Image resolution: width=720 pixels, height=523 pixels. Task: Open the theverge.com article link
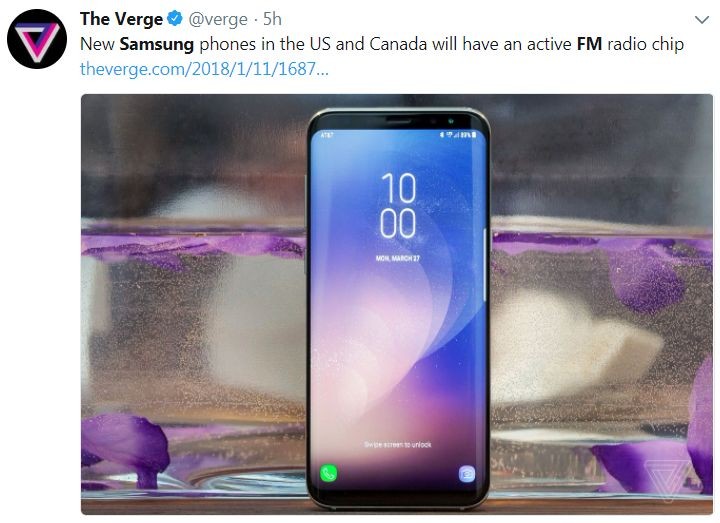point(204,69)
